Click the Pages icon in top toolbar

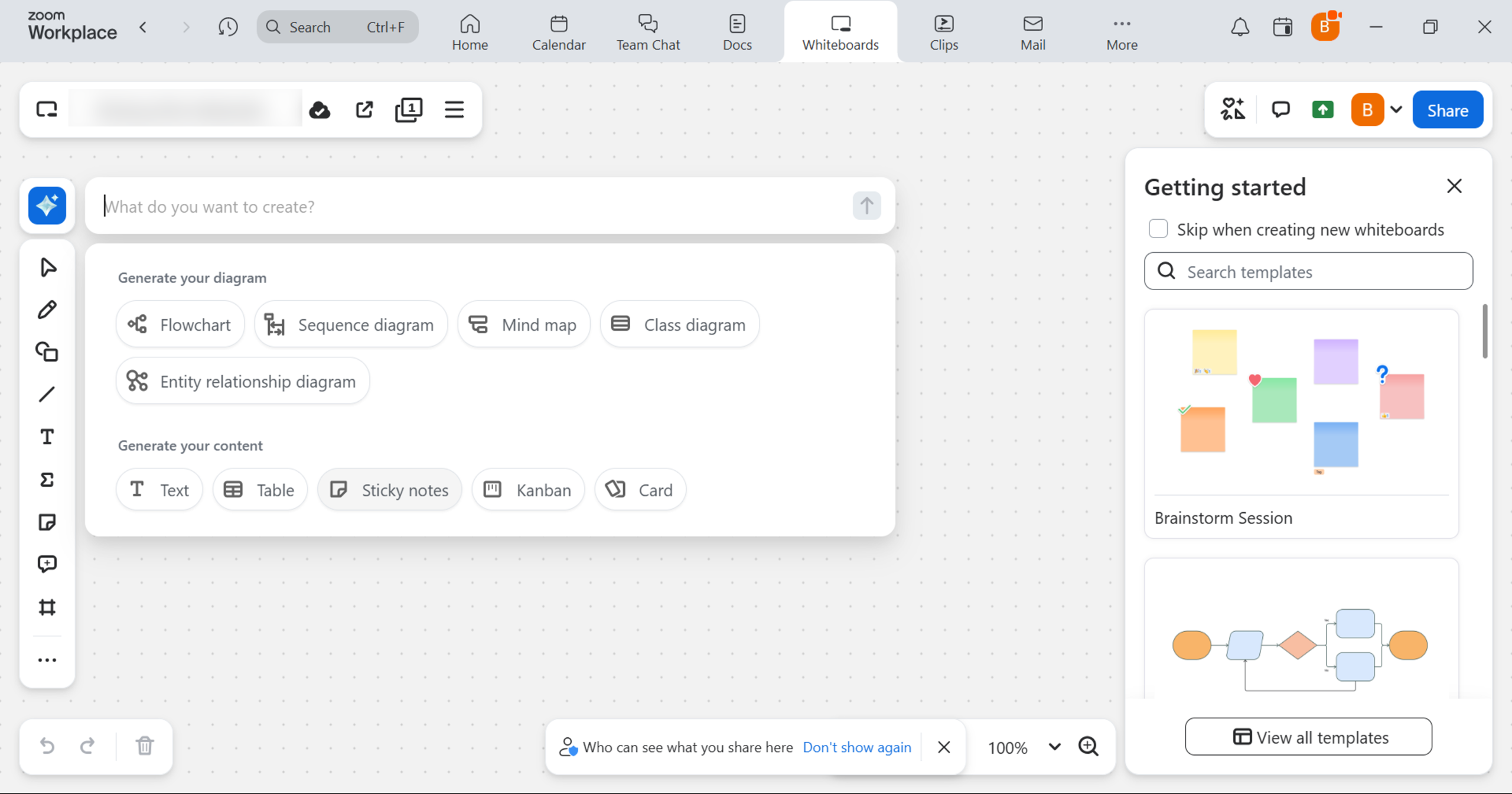coord(409,110)
